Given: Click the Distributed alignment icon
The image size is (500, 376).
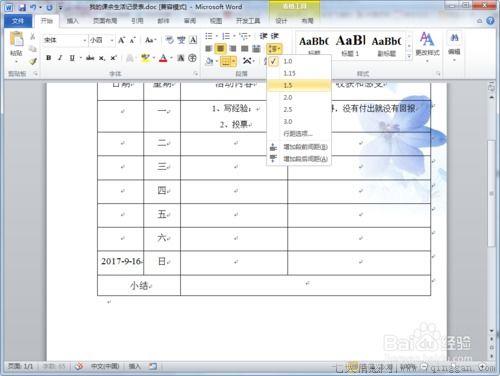Looking at the screenshot, I should pyautogui.click(x=256, y=49).
